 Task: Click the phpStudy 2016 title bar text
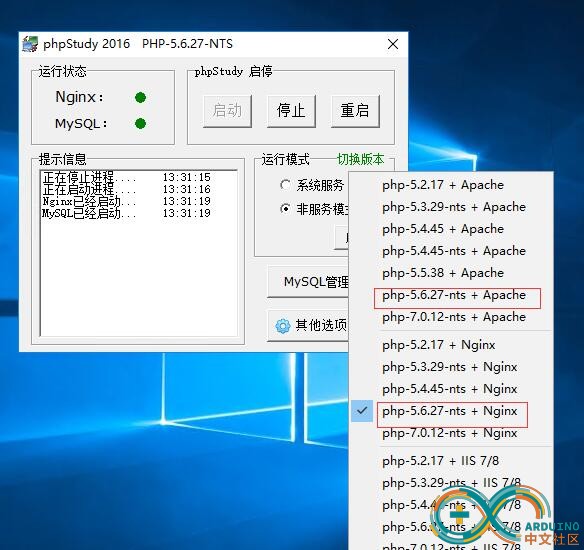pos(86,44)
